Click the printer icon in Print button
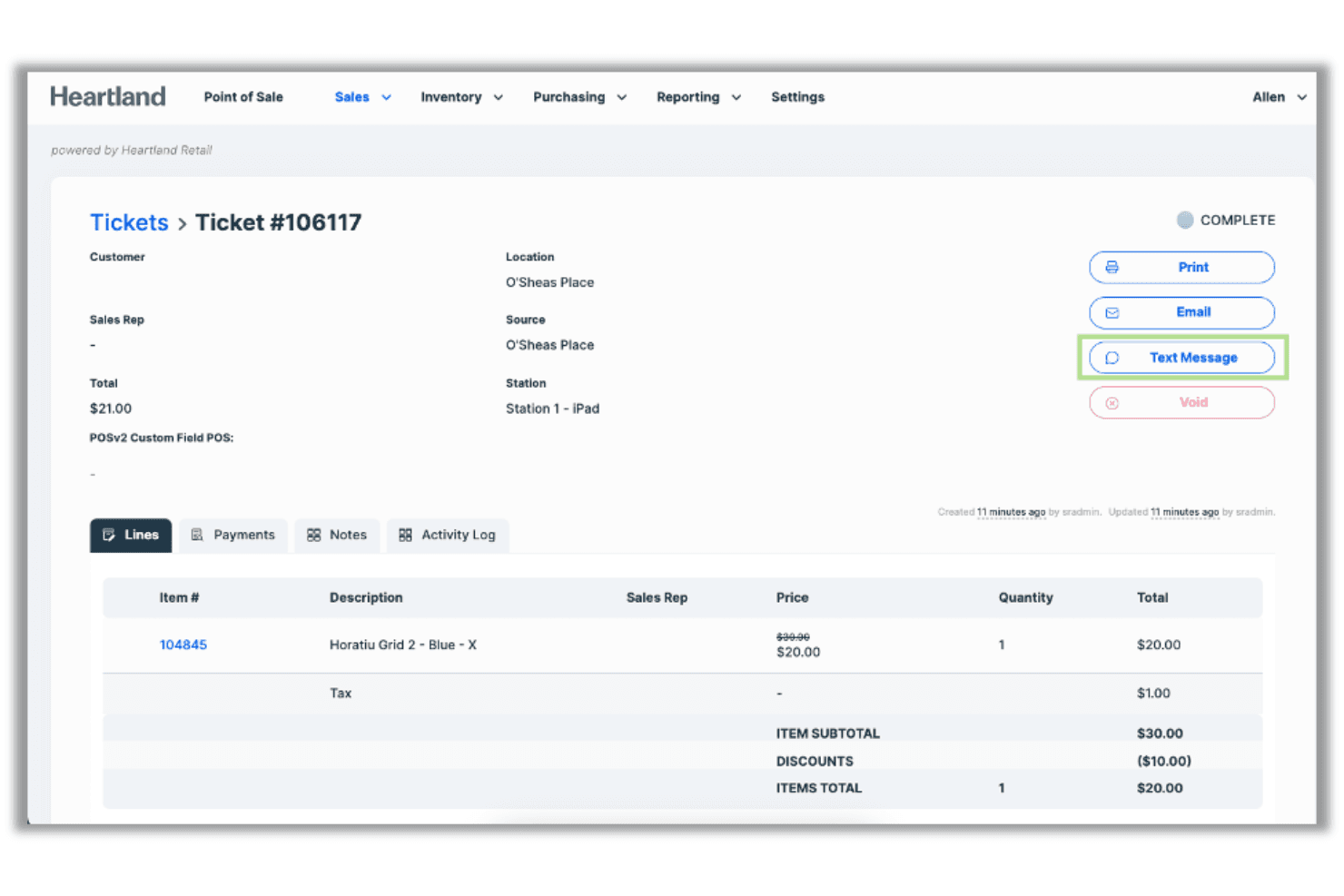The height and width of the screenshot is (896, 1344). (x=1112, y=268)
